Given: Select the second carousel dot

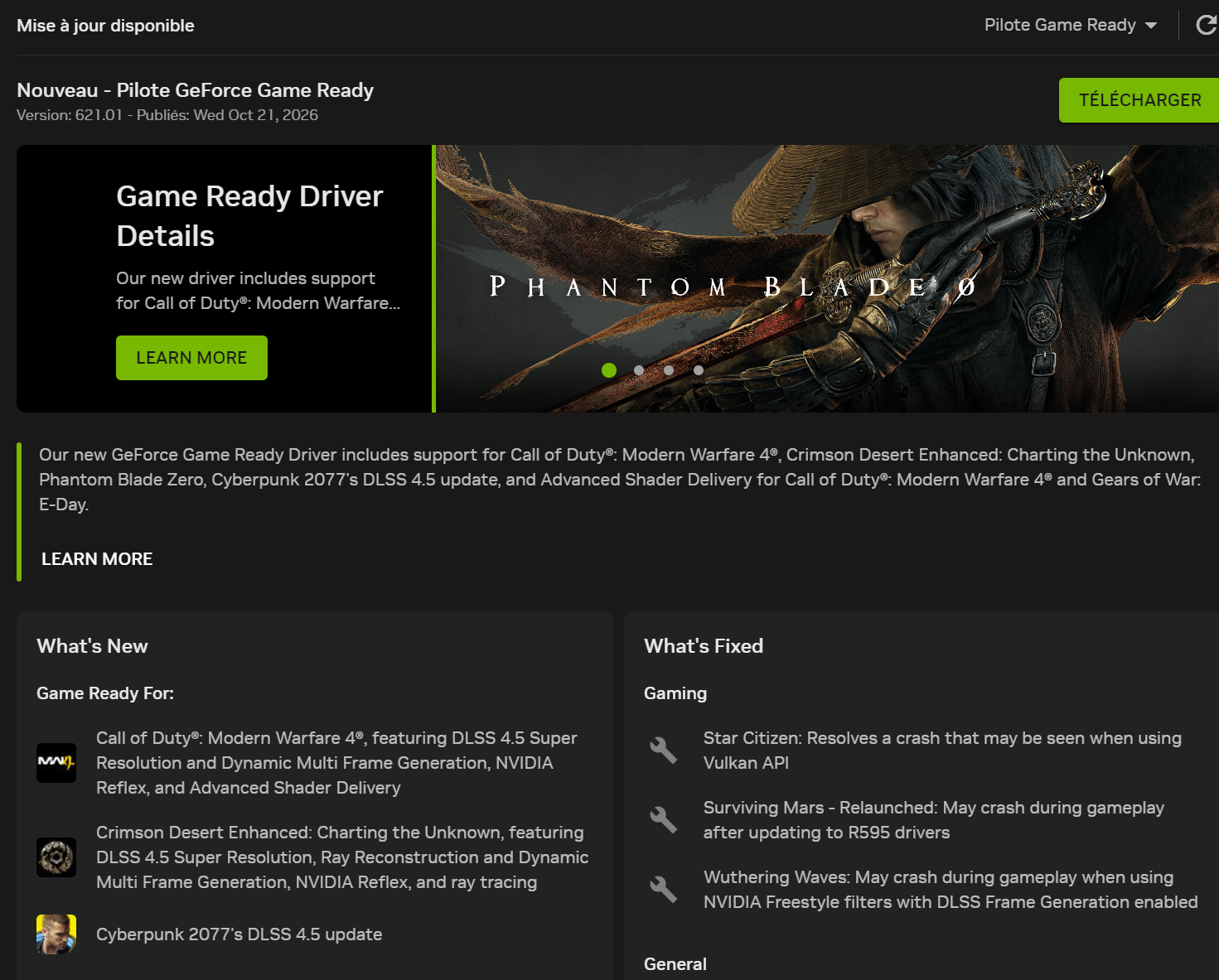Looking at the screenshot, I should (x=639, y=370).
